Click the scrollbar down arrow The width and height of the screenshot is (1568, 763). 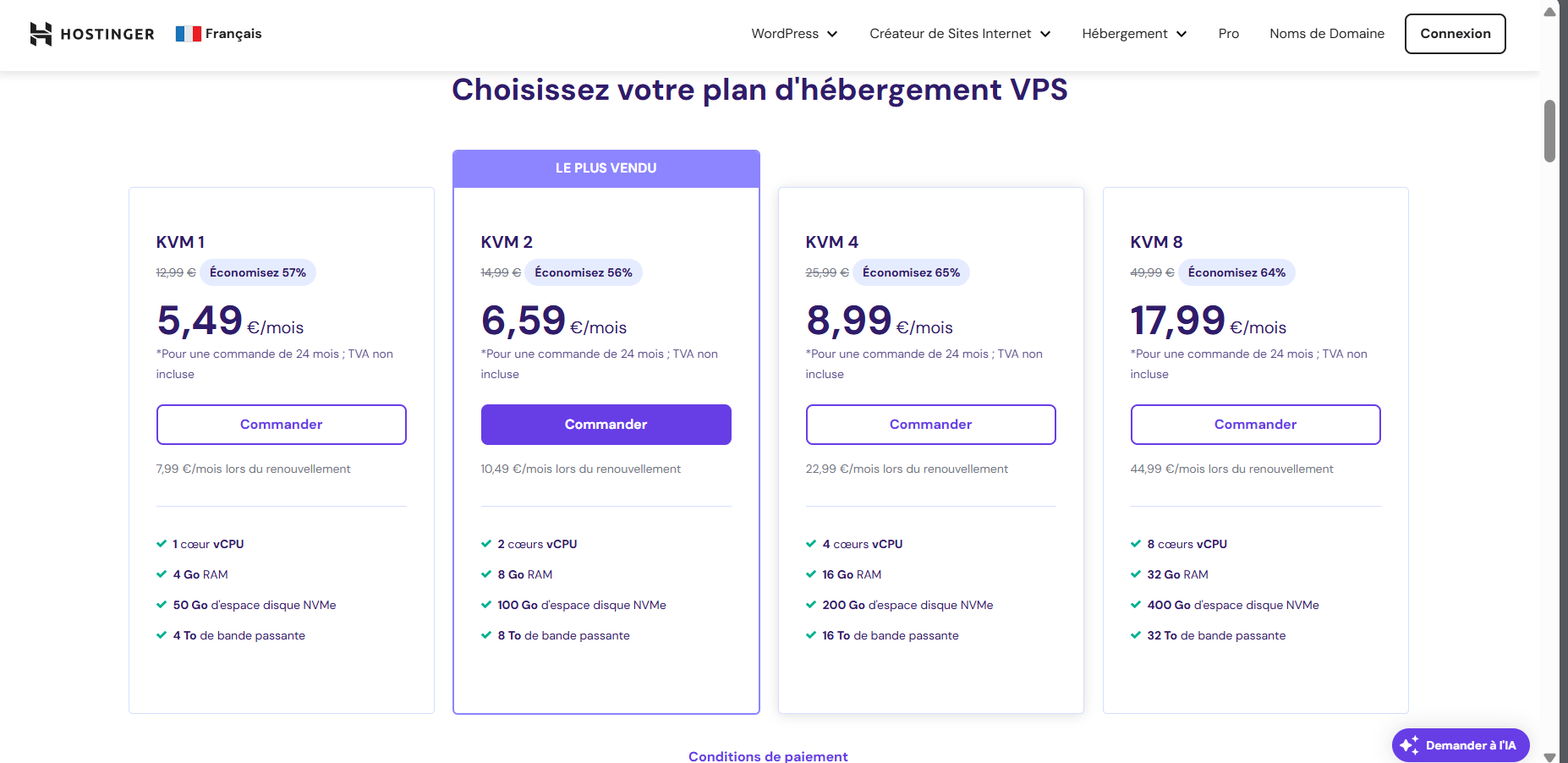pos(1549,757)
